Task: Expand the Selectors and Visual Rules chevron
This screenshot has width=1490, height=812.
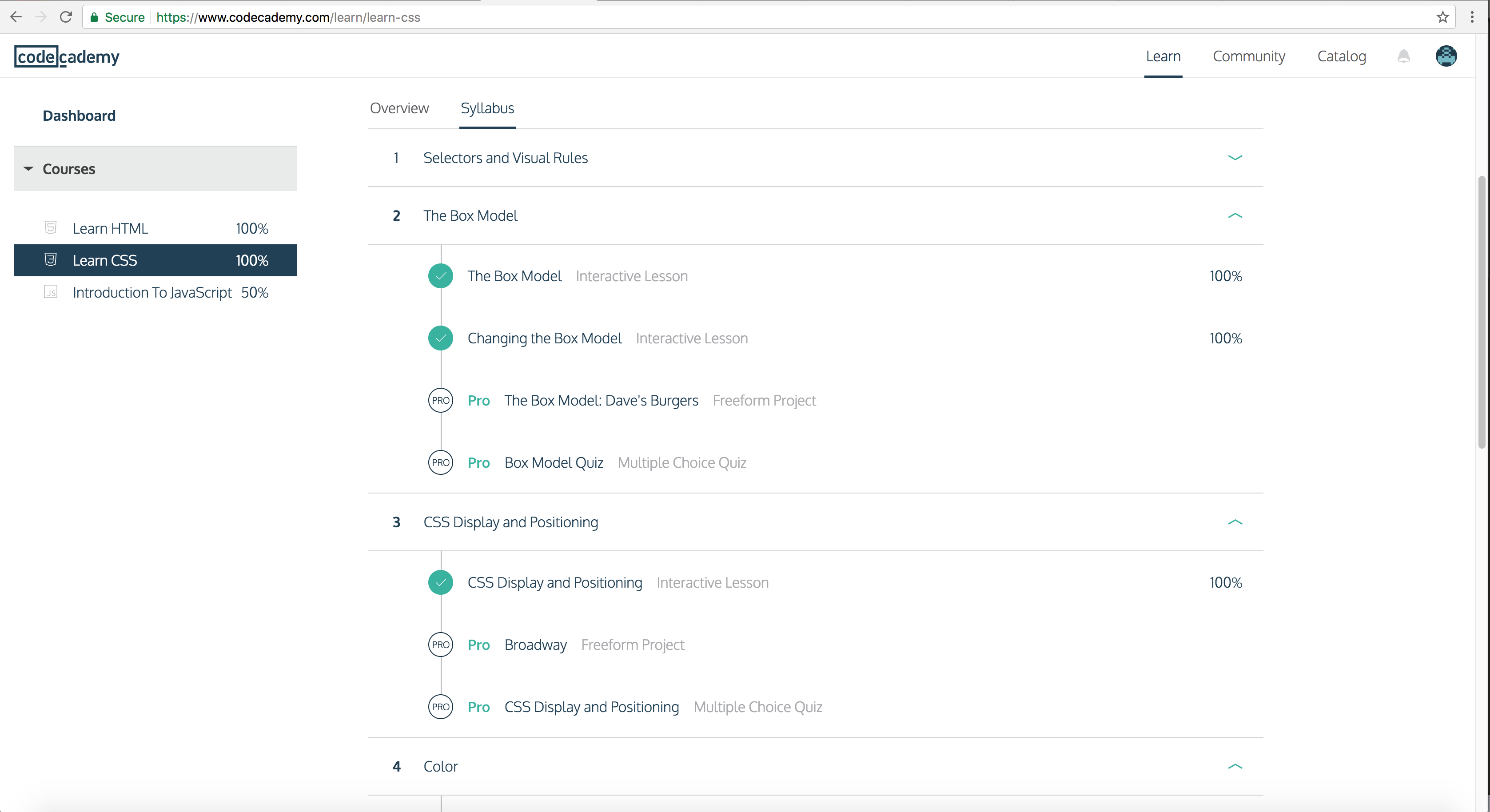Action: pos(1235,157)
